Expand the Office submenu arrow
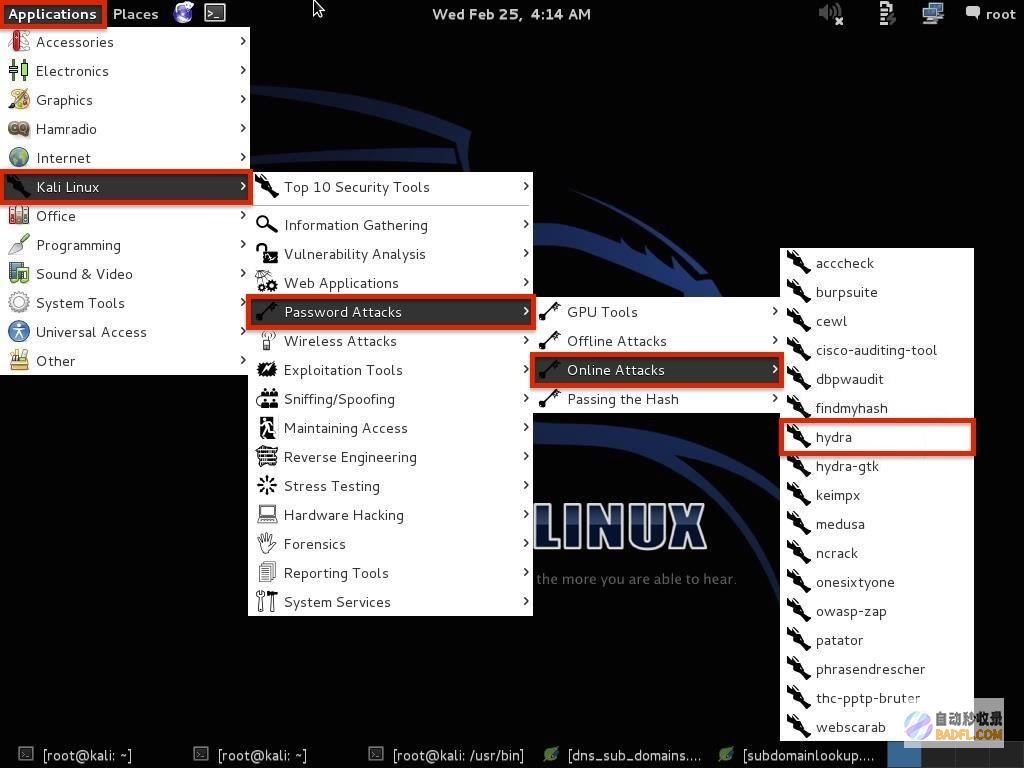 [242, 215]
